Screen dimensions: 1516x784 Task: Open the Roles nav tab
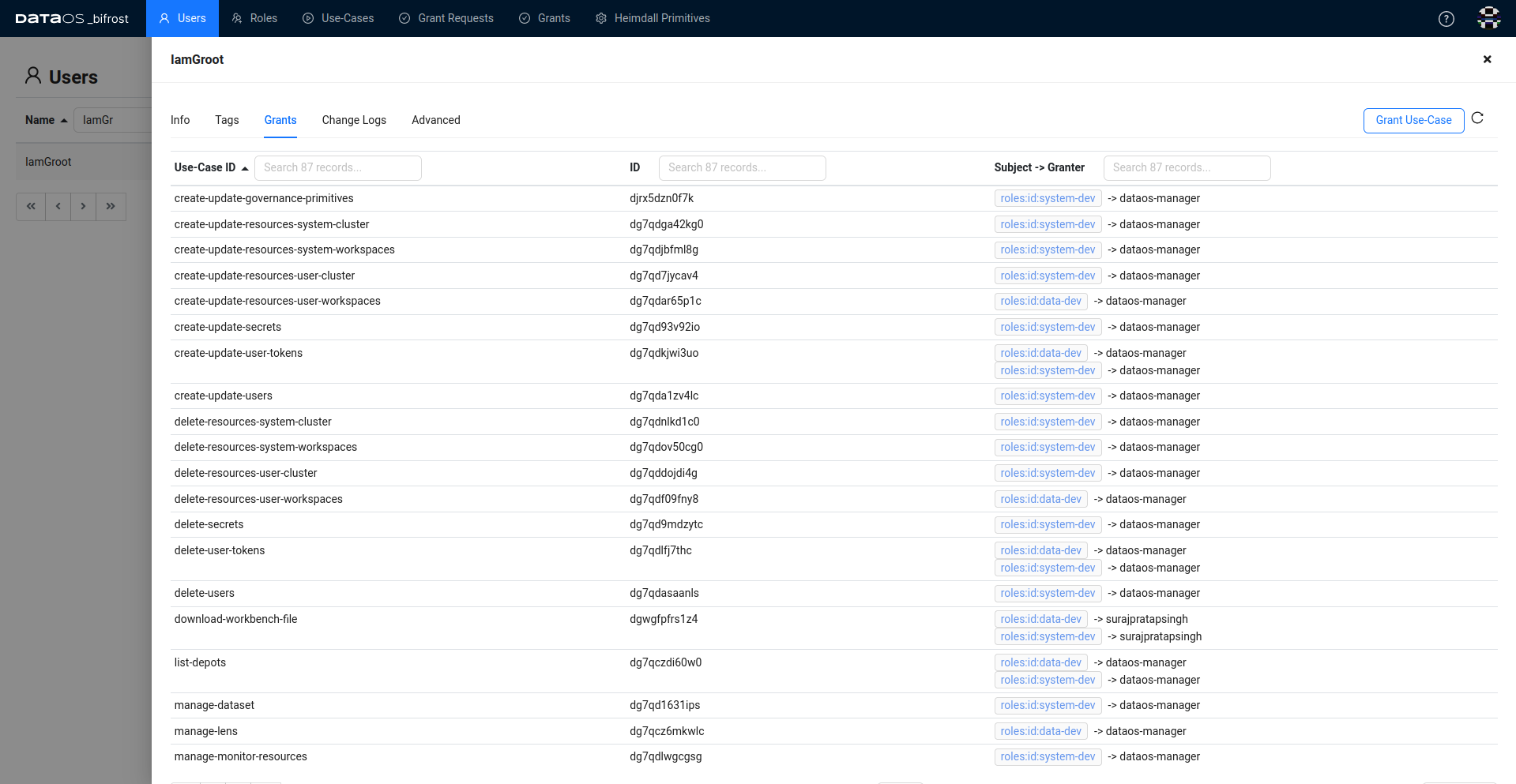point(254,18)
